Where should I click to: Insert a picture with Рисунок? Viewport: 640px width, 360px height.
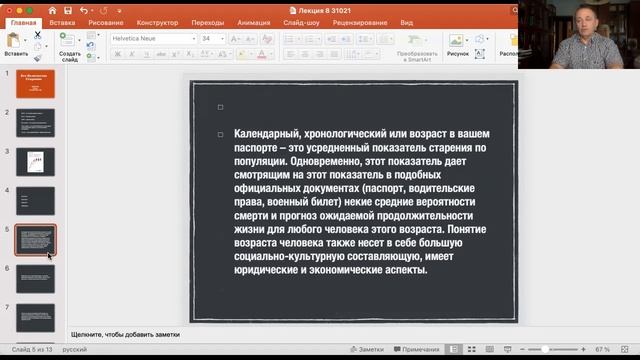point(457,45)
